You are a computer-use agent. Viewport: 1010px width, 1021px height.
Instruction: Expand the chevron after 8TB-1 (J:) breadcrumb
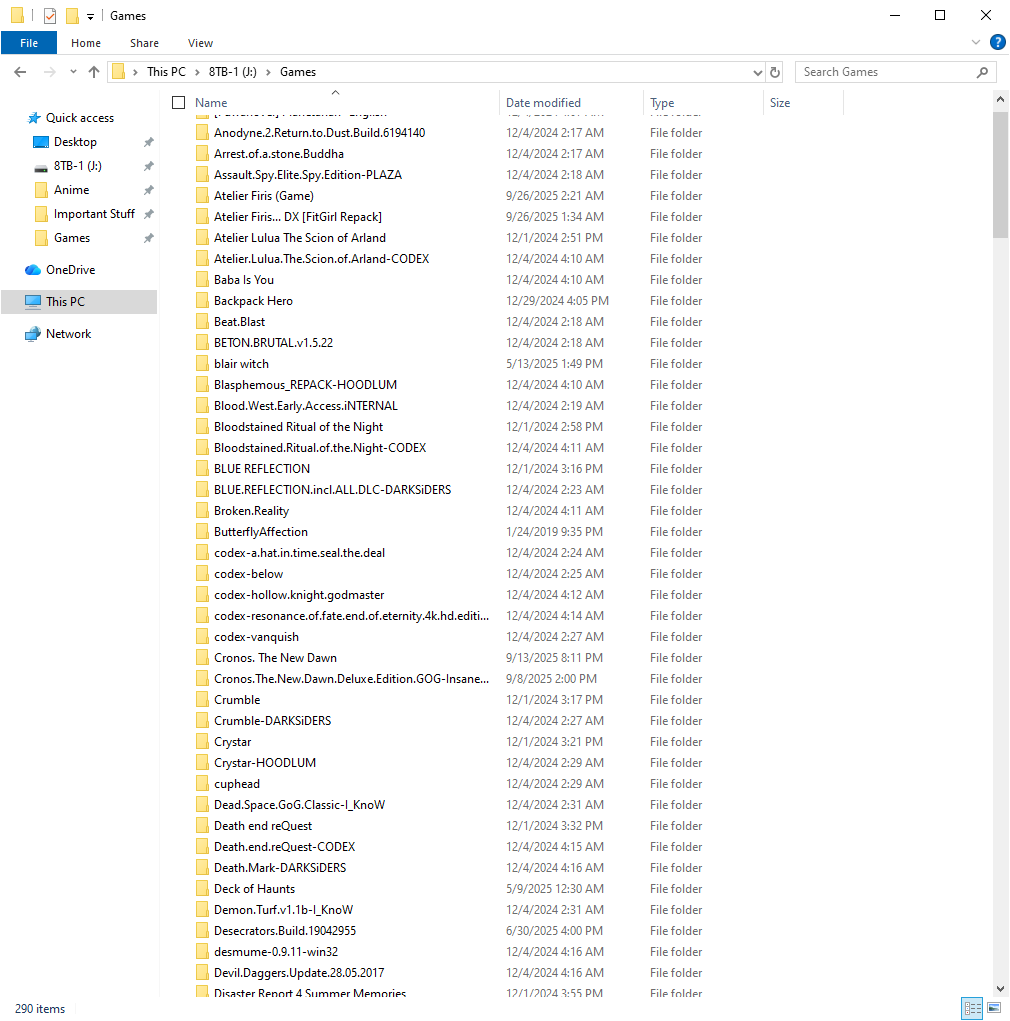[268, 72]
